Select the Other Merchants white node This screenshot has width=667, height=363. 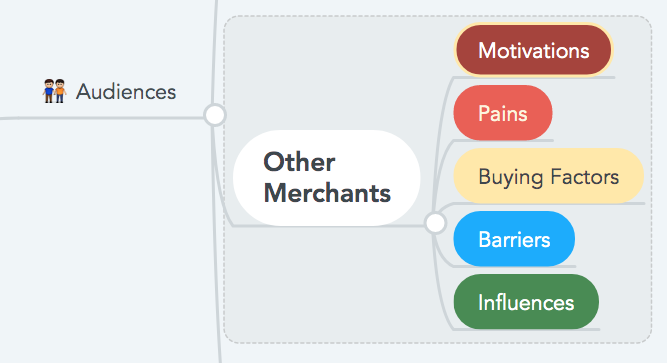[x=327, y=177]
